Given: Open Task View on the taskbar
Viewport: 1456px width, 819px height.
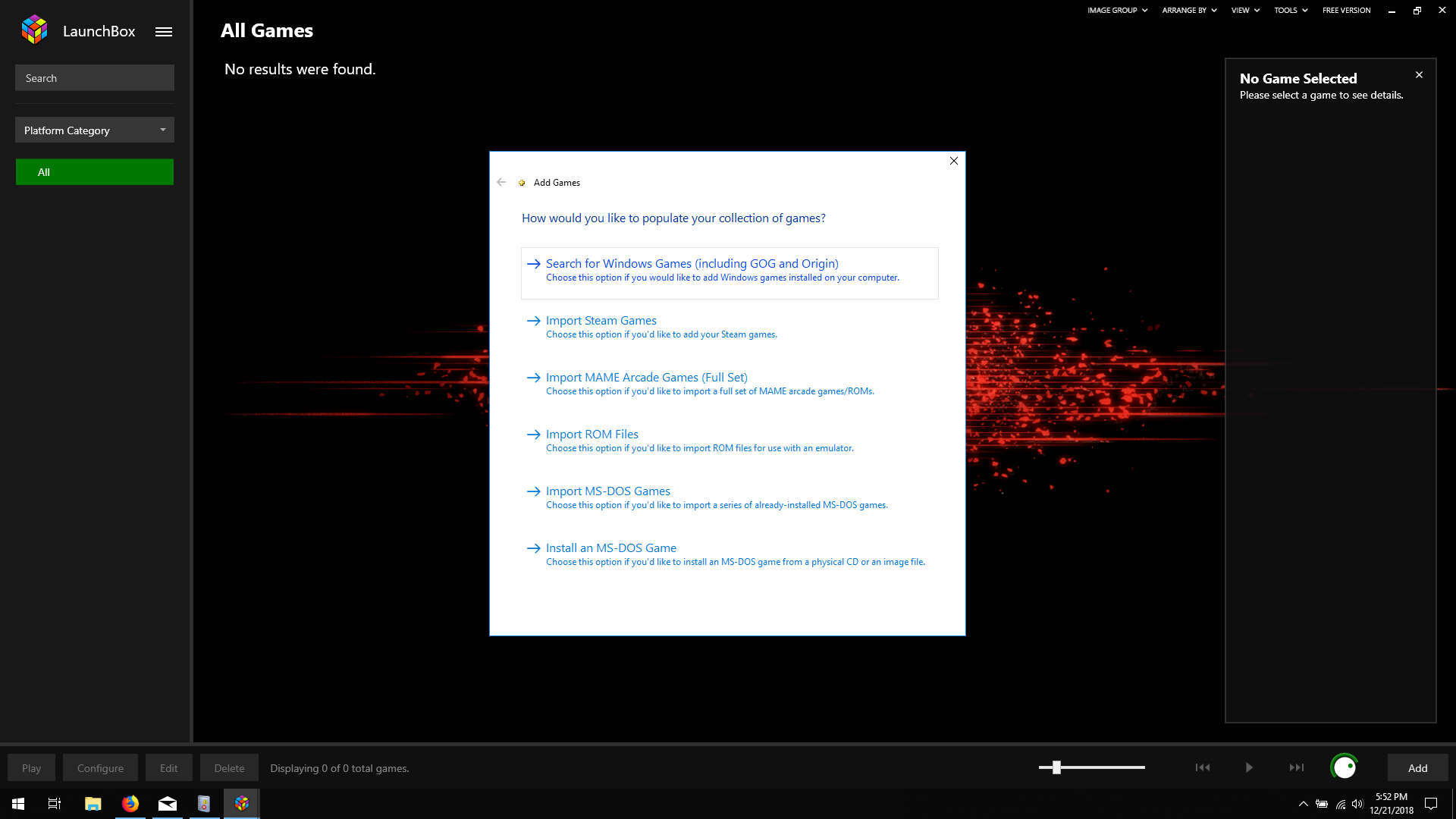Looking at the screenshot, I should [55, 804].
